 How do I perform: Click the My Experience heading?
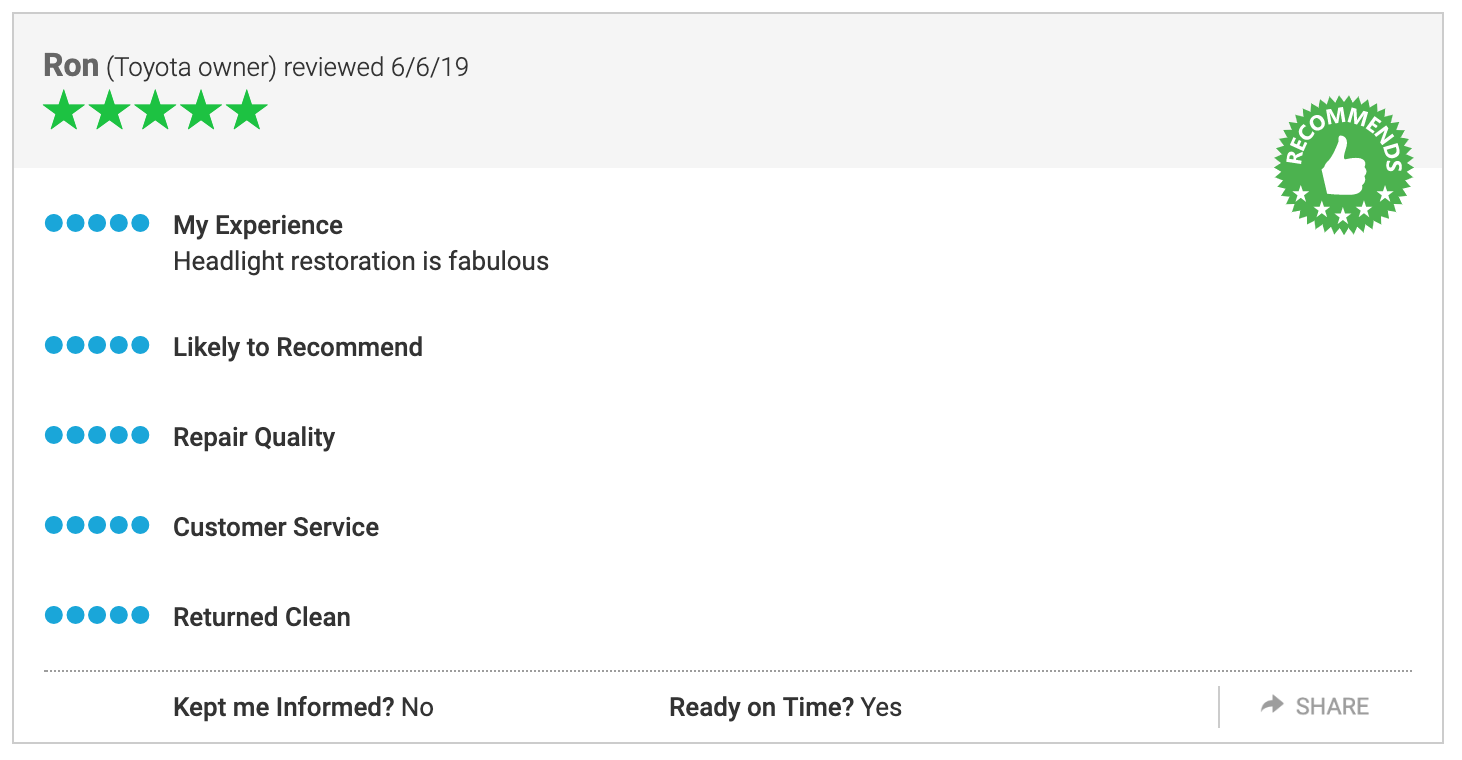[x=258, y=225]
